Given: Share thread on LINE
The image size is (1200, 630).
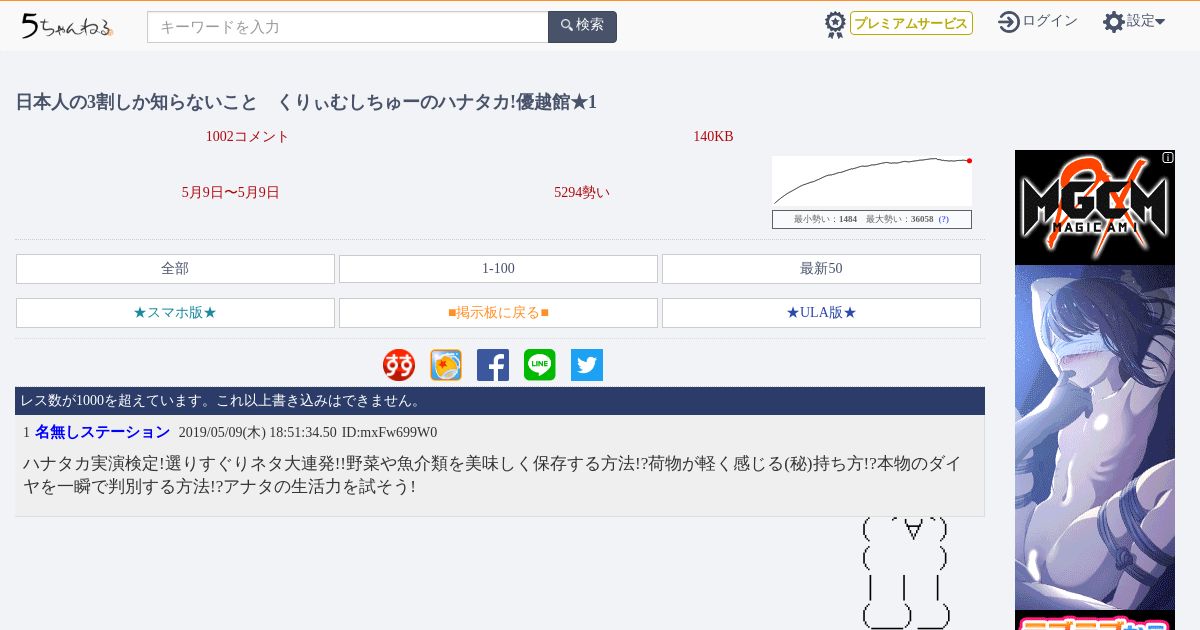Looking at the screenshot, I should pyautogui.click(x=540, y=365).
